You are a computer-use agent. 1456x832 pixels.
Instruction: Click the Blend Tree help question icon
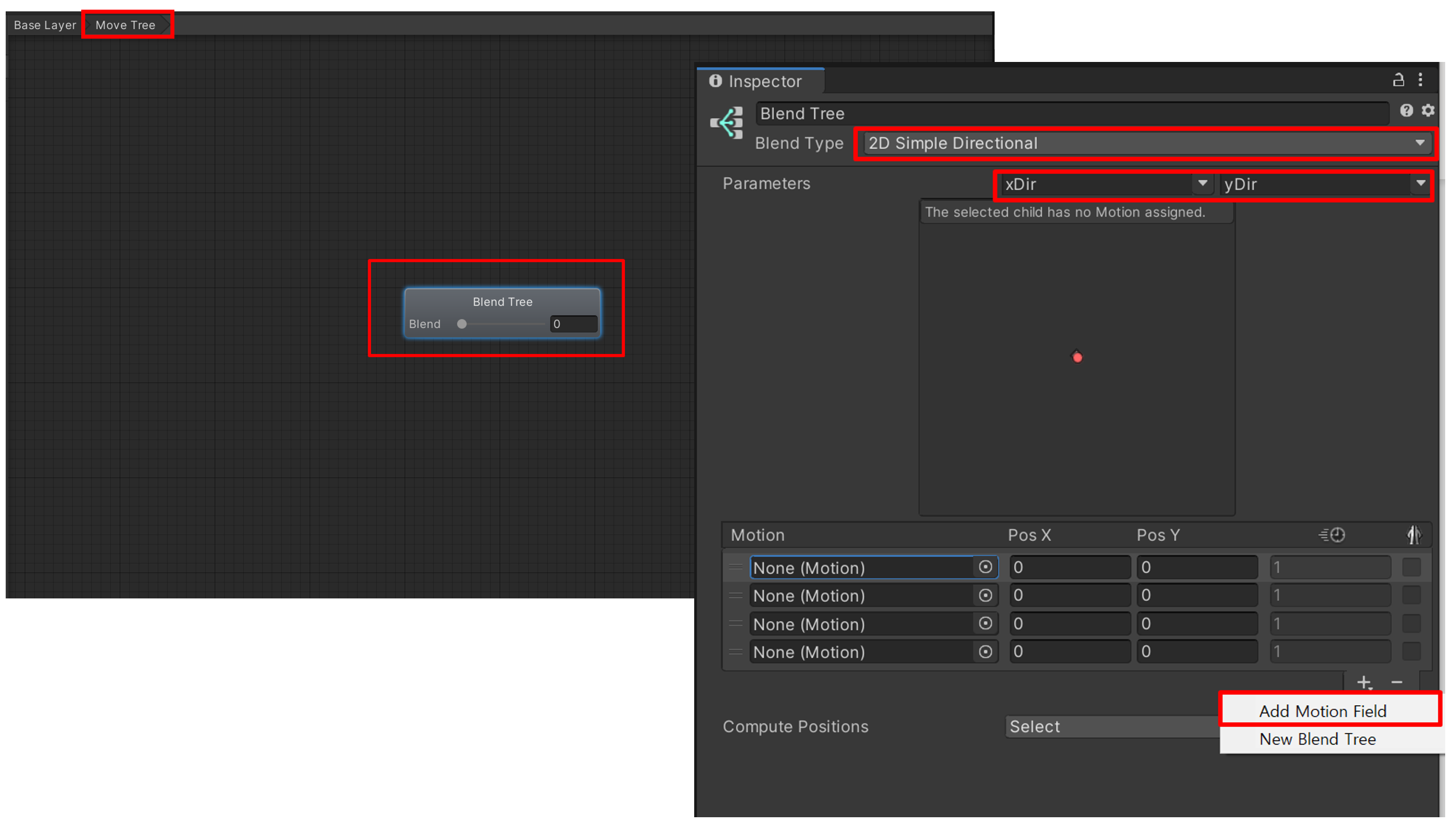(x=1406, y=110)
